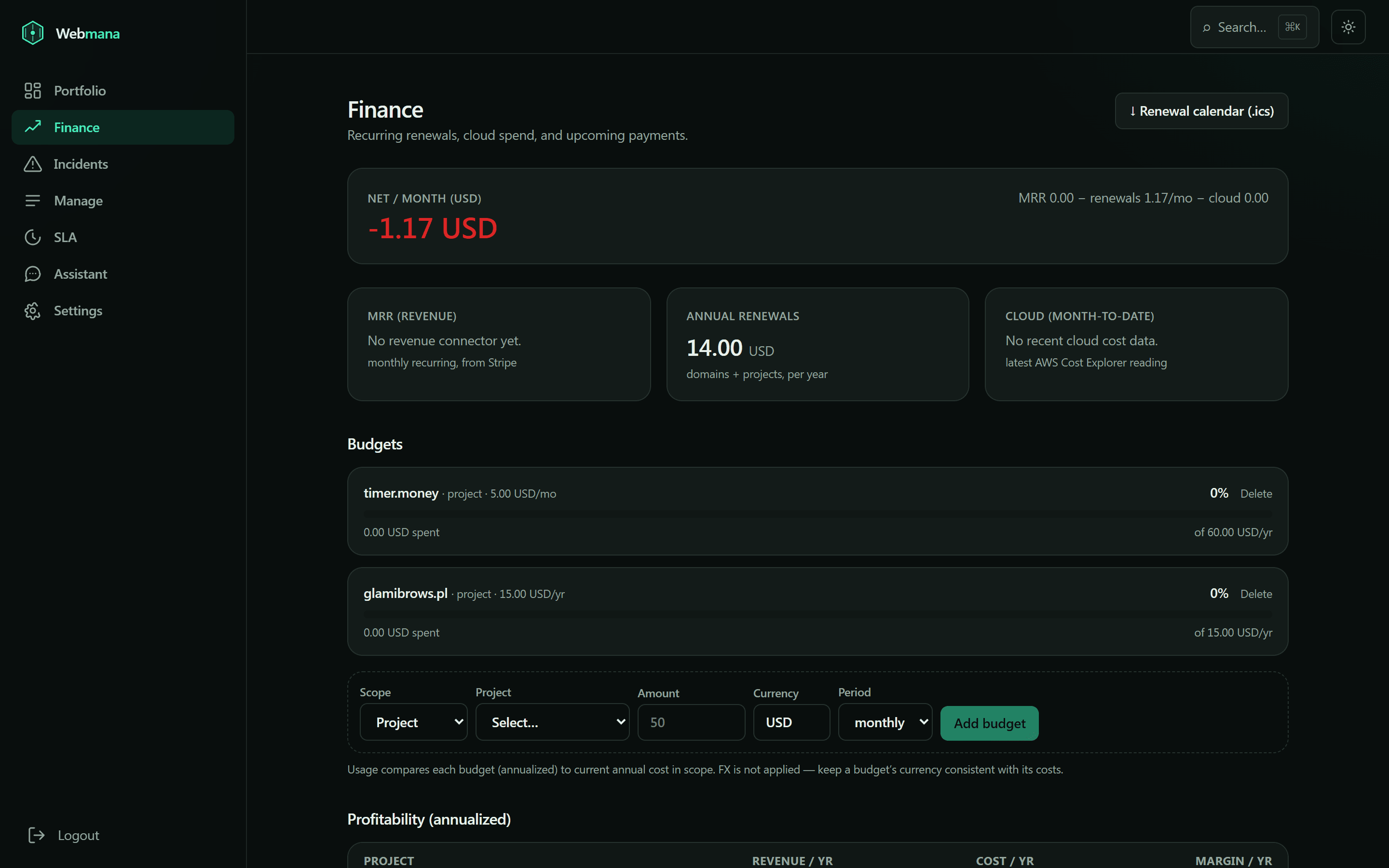Click the Add budget button

(x=989, y=723)
